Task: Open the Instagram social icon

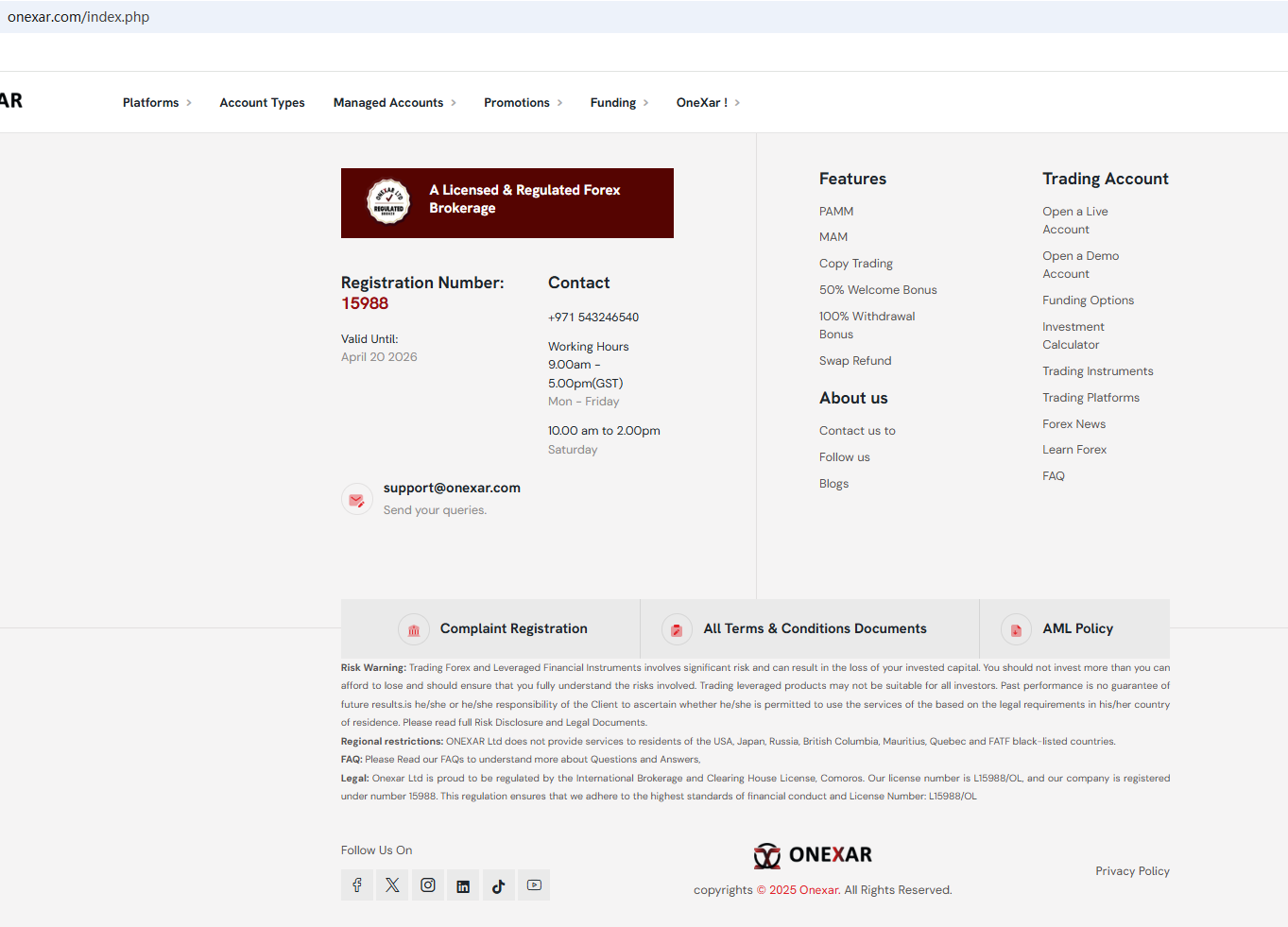Action: click(428, 885)
